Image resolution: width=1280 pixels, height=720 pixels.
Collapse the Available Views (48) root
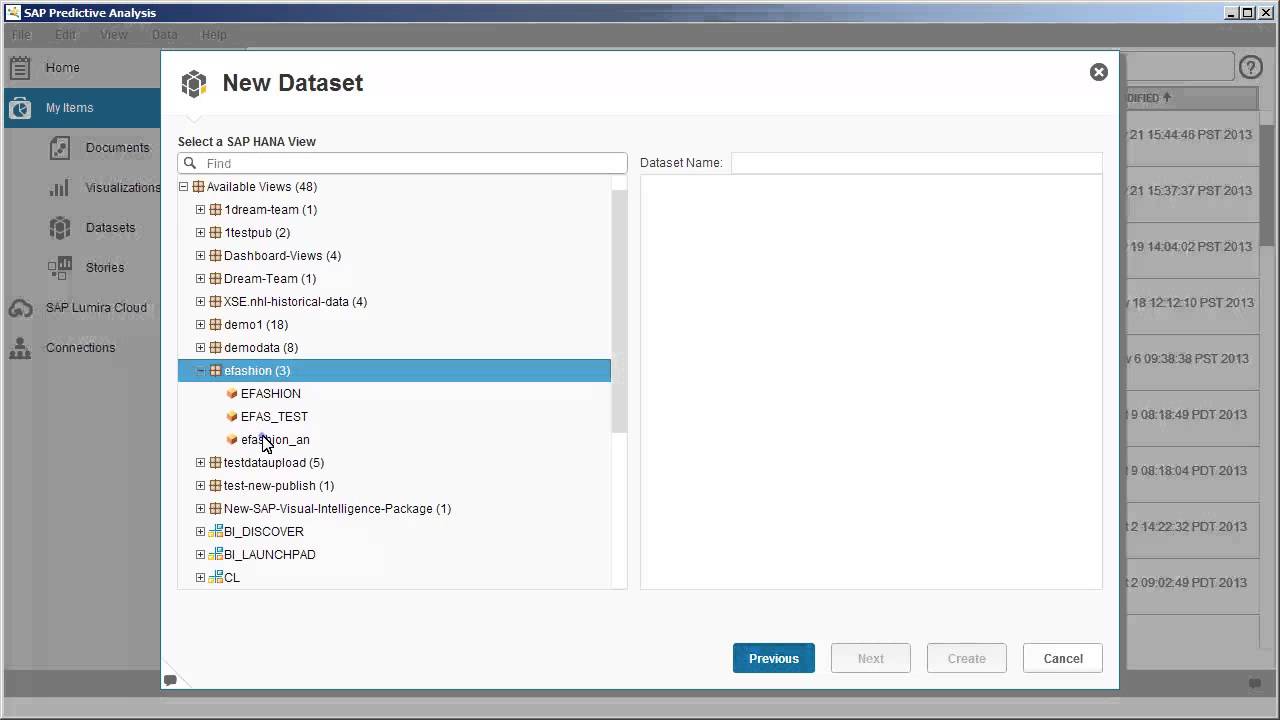pos(184,187)
